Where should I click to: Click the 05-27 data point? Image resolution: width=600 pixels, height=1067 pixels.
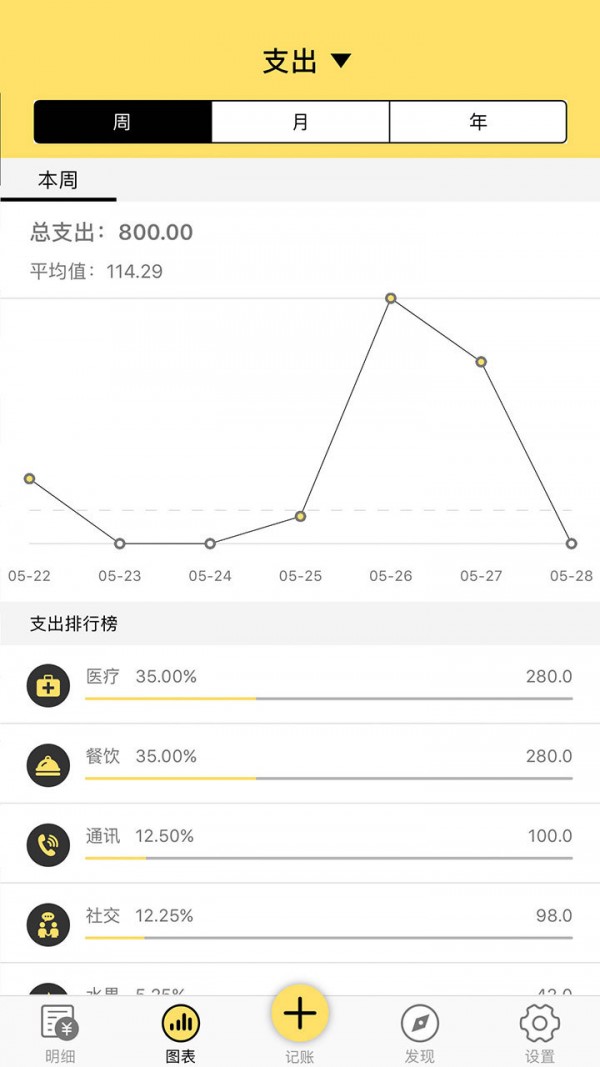coord(481,361)
